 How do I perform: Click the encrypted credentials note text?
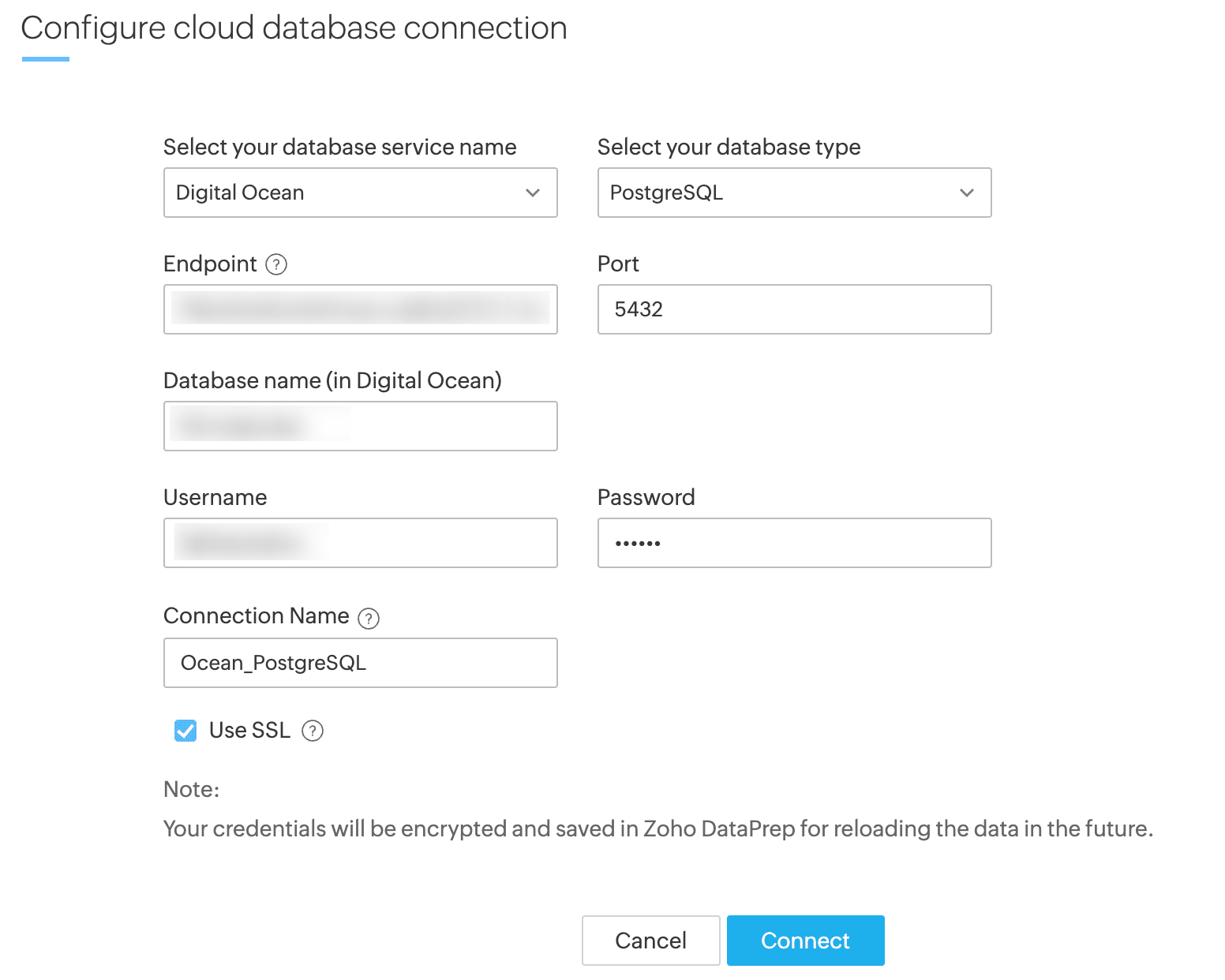pos(657,829)
